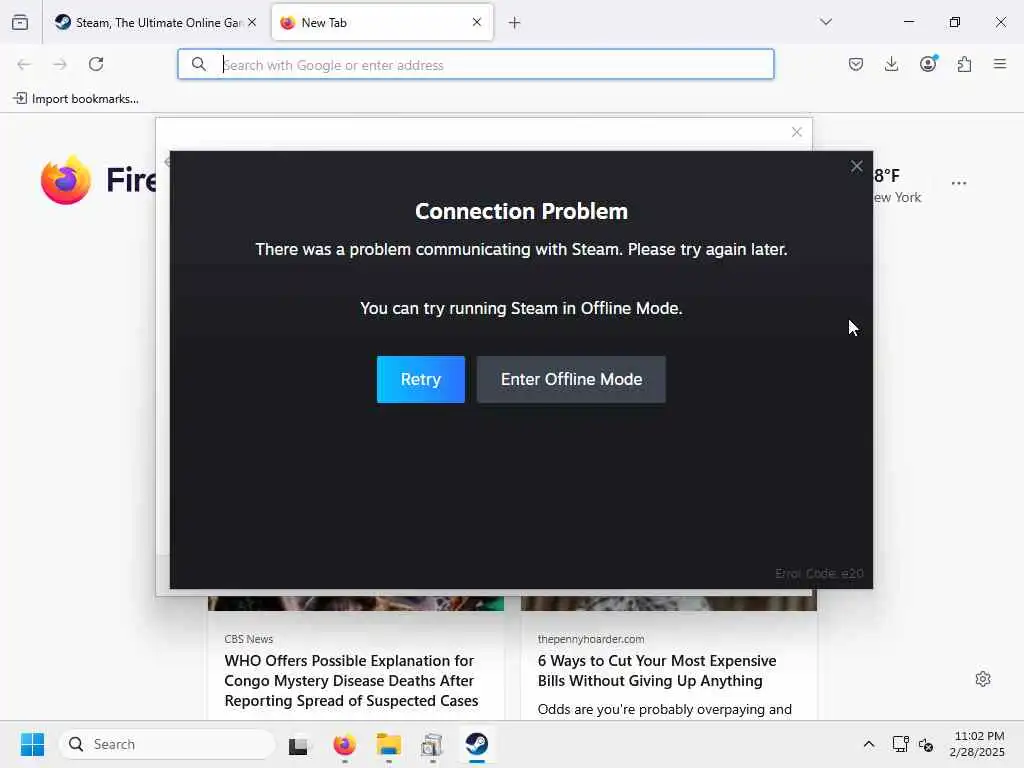Click the browser forward arrow
The height and width of the screenshot is (768, 1024).
[60, 64]
